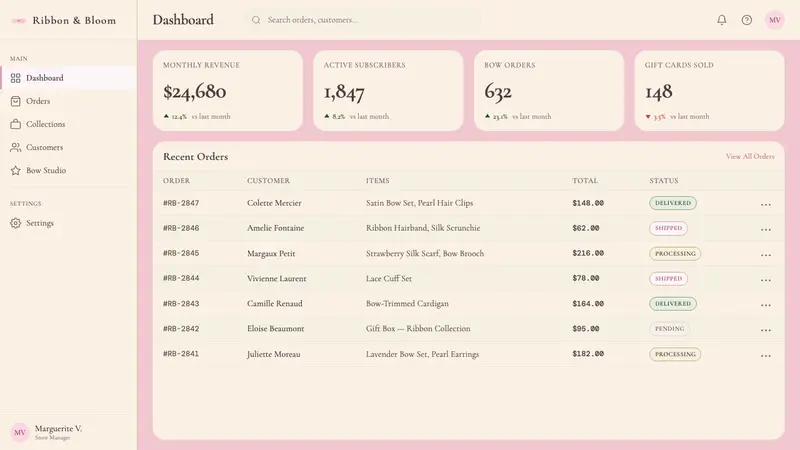This screenshot has width=800, height=450.
Task: Click order number #RB-2847
Action: [181, 203]
